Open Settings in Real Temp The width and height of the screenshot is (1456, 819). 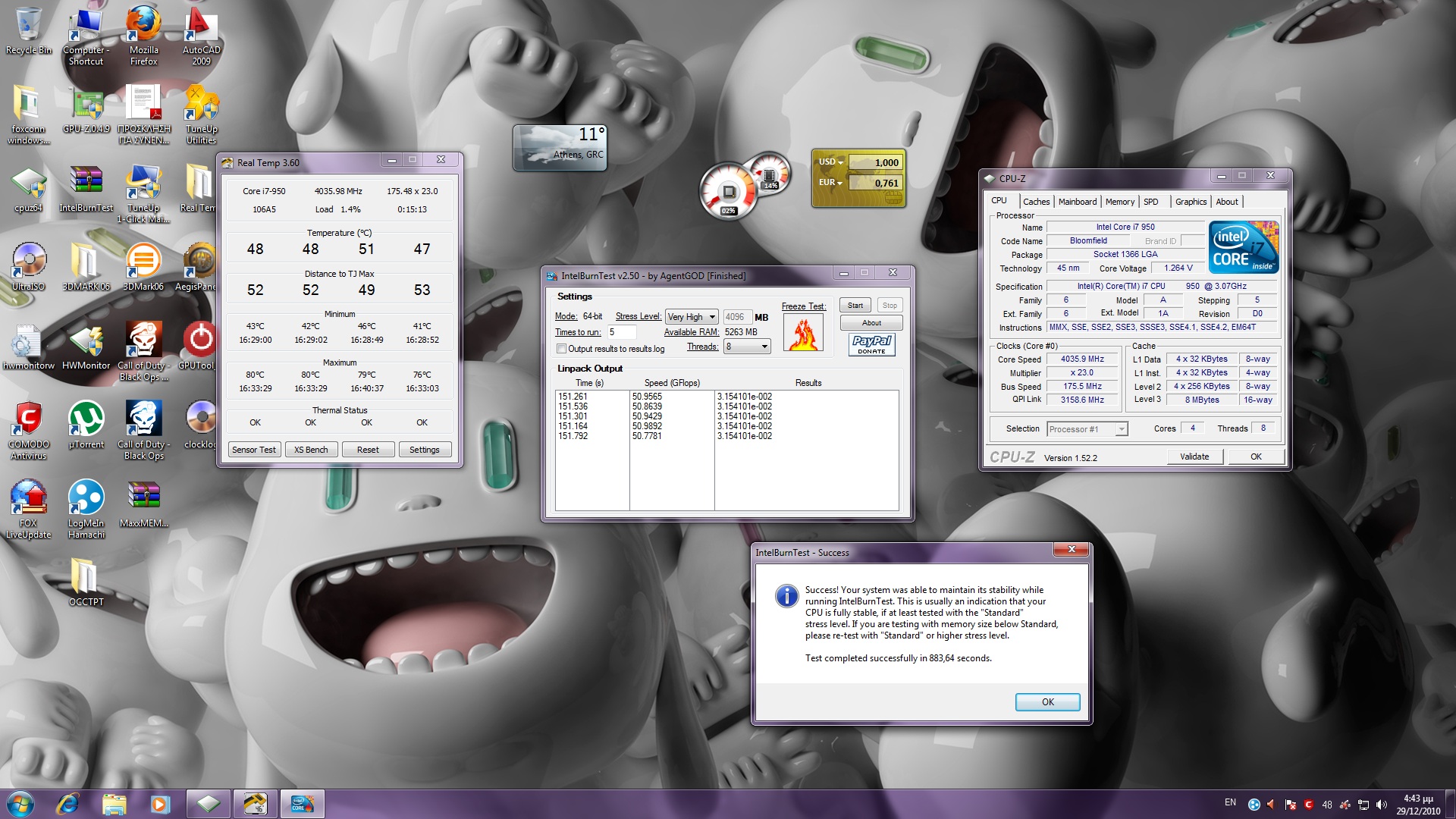[x=425, y=450]
